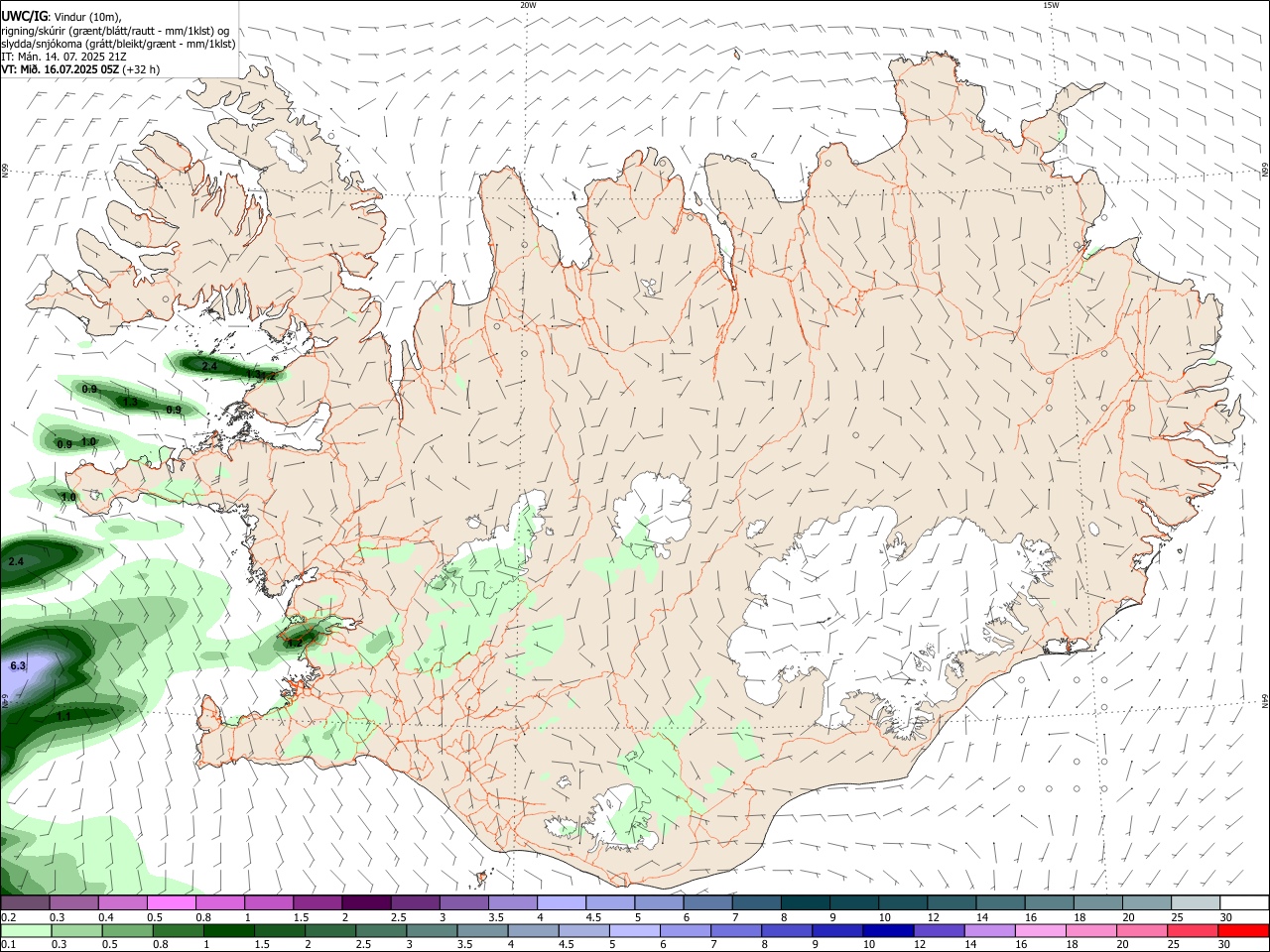Click the 1.1 value below the 6.3 label
1270x952 pixels.
coord(63,716)
